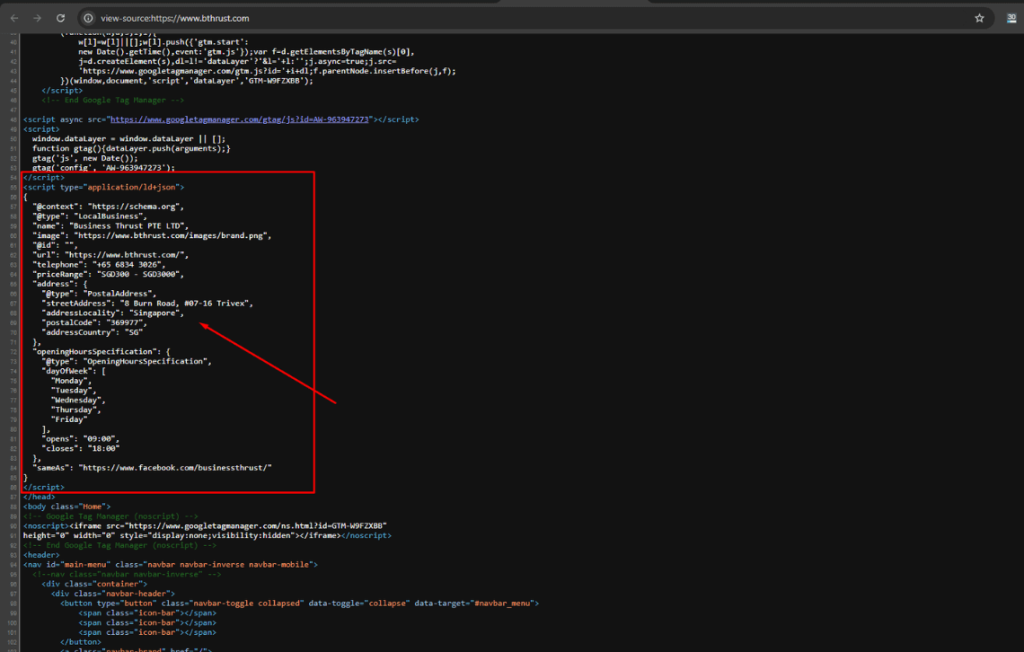The image size is (1024, 652).
Task: Click the gtag('config', 'AW-963947273') line
Action: click(x=104, y=168)
